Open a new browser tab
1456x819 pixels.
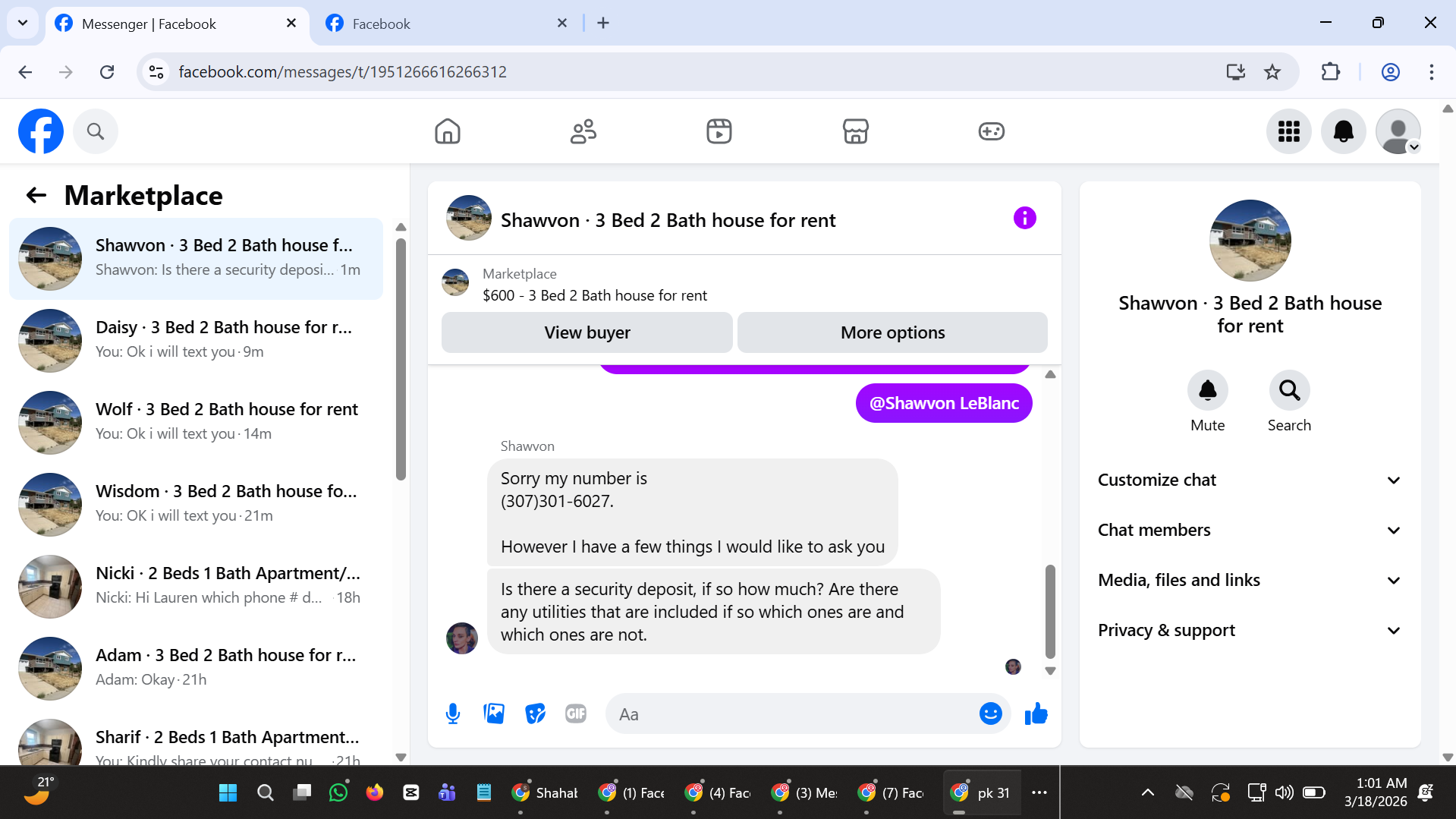coord(603,24)
